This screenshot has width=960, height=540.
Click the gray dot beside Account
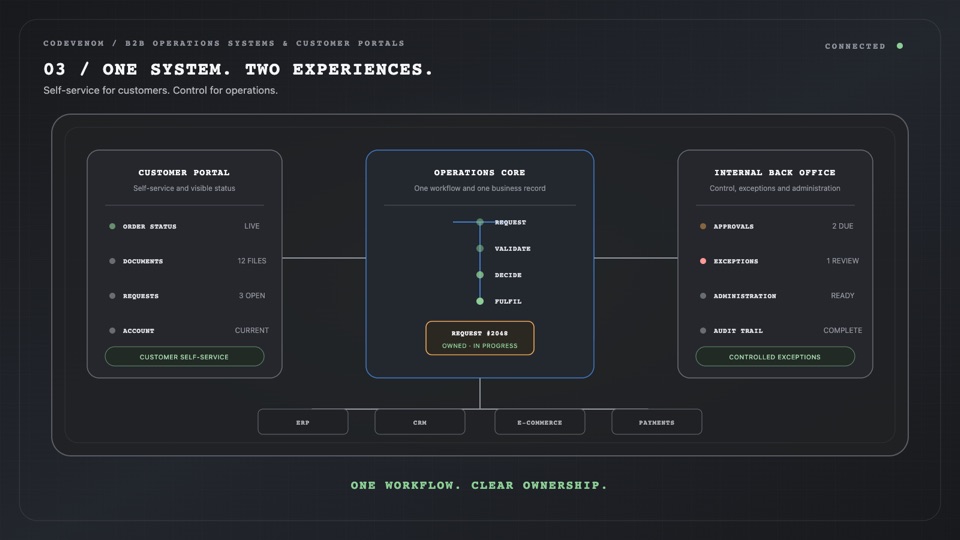[112, 331]
